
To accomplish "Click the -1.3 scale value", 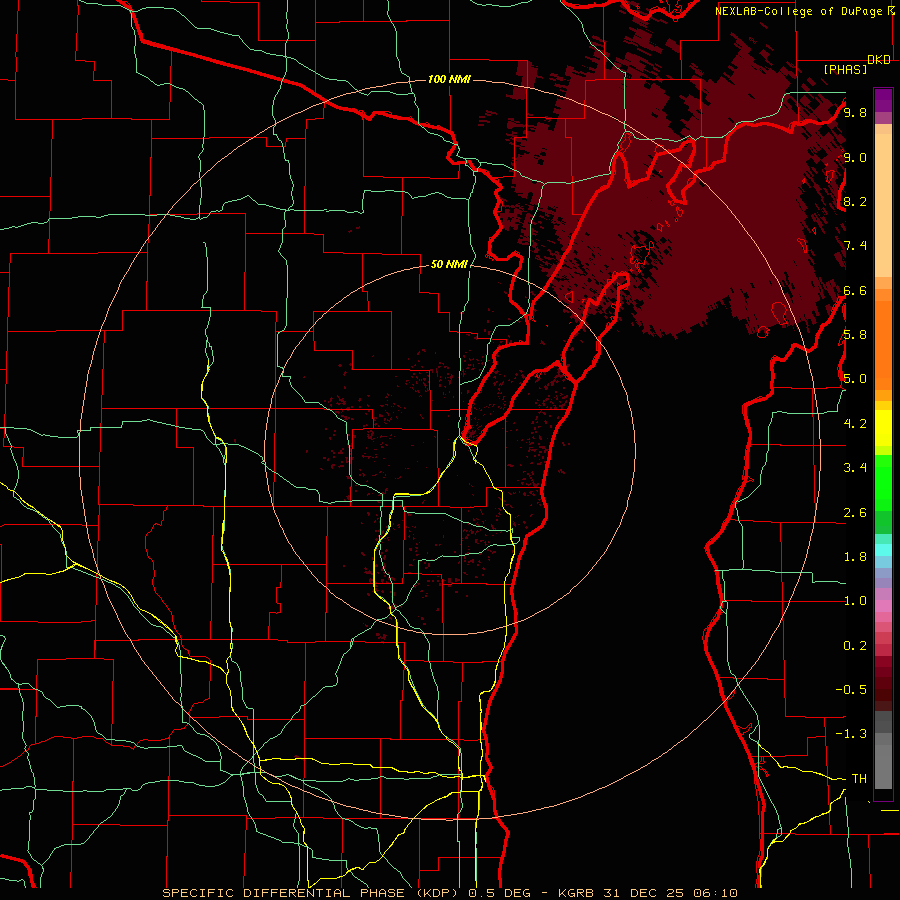I will click(x=851, y=734).
